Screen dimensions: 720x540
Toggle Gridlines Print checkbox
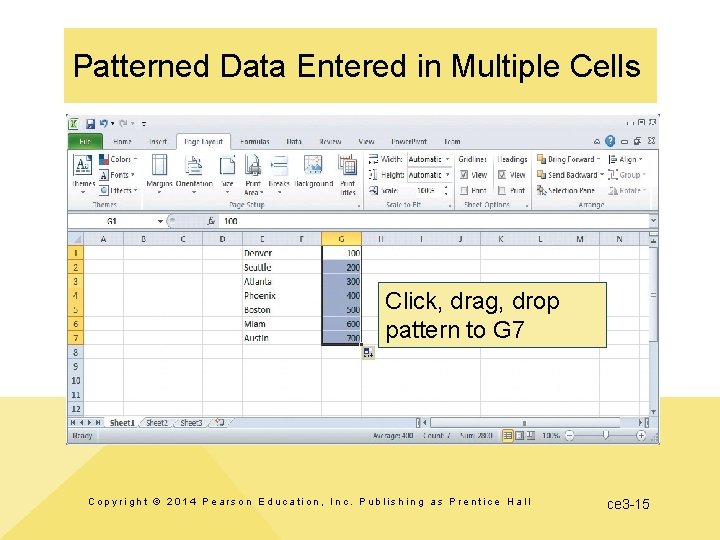[x=464, y=190]
